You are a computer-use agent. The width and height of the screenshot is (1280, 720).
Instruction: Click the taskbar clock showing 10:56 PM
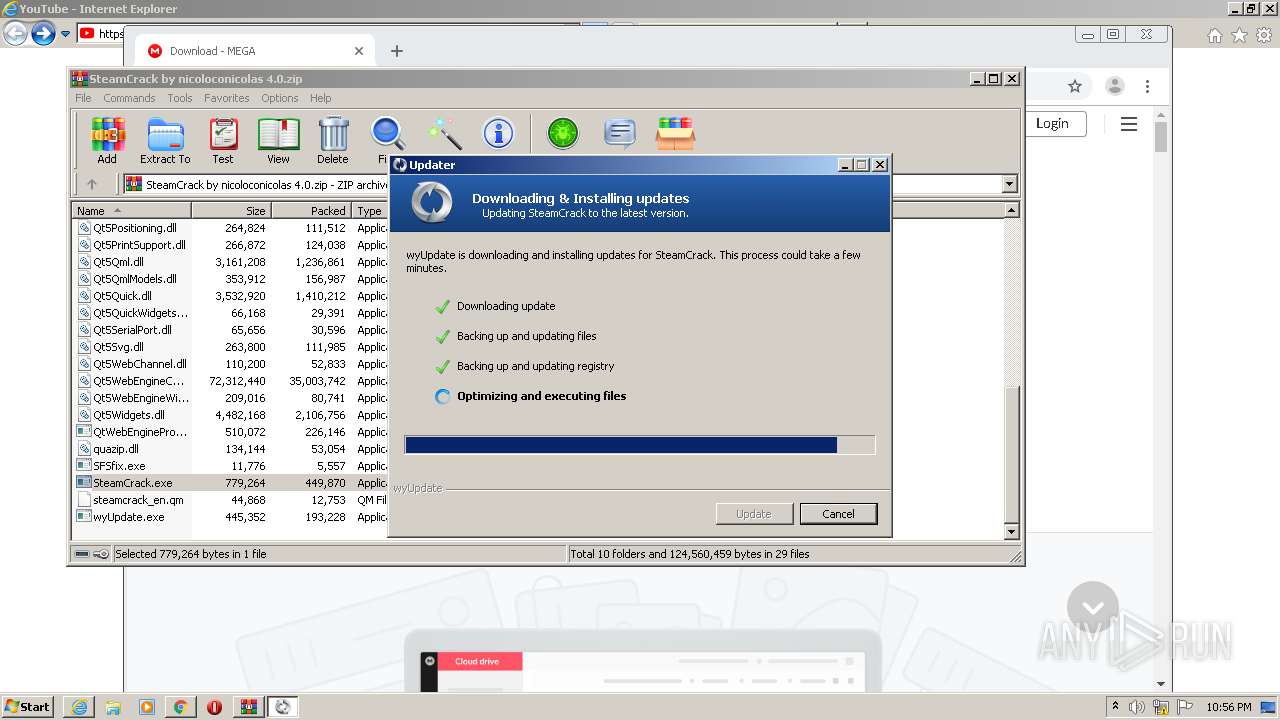click(x=1228, y=707)
